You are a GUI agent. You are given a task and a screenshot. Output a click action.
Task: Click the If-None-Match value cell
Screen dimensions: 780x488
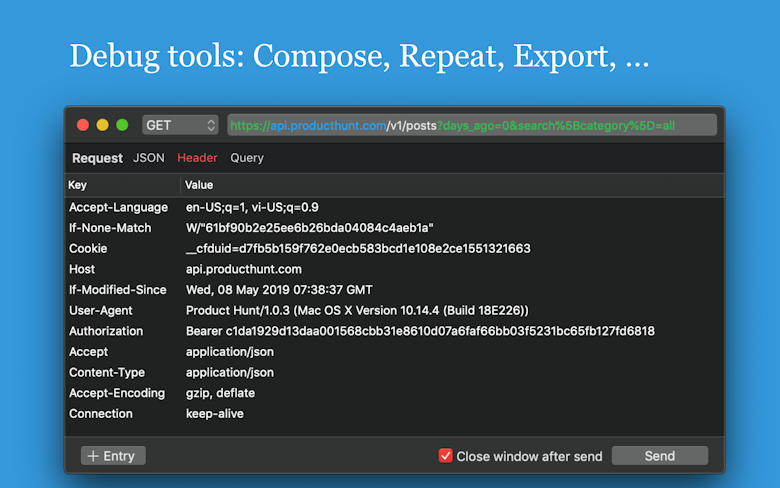tap(309, 228)
